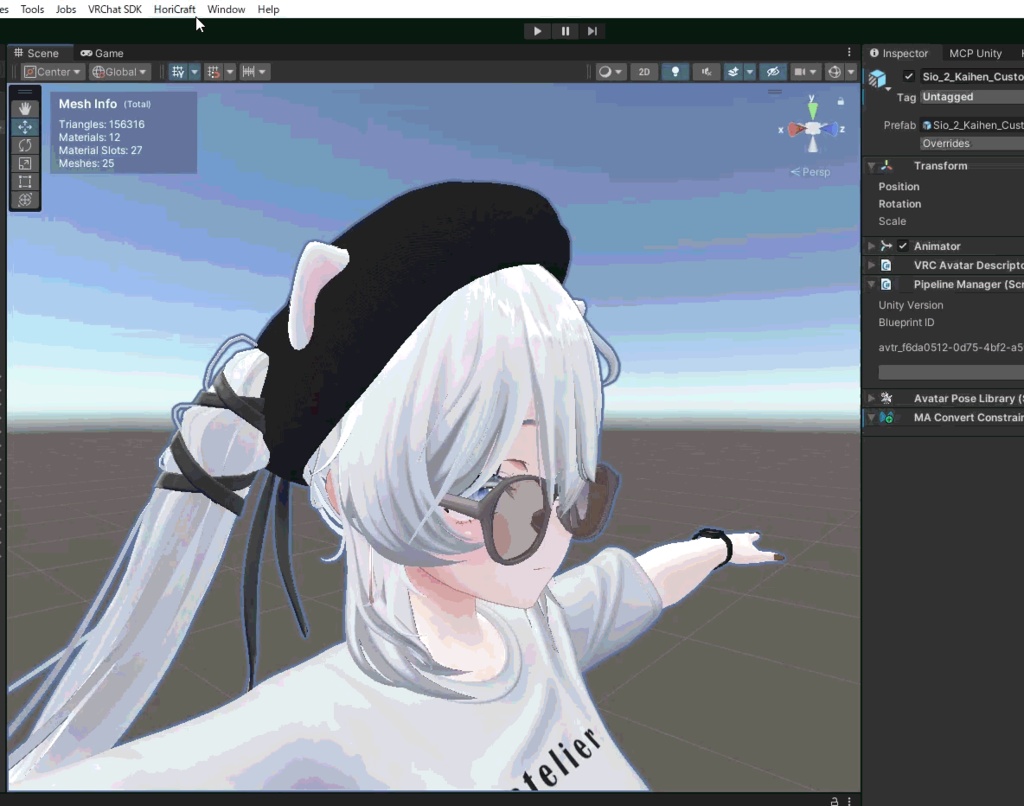Click the blue Z axis gizmo cone
This screenshot has width=1024, height=806.
(831, 129)
